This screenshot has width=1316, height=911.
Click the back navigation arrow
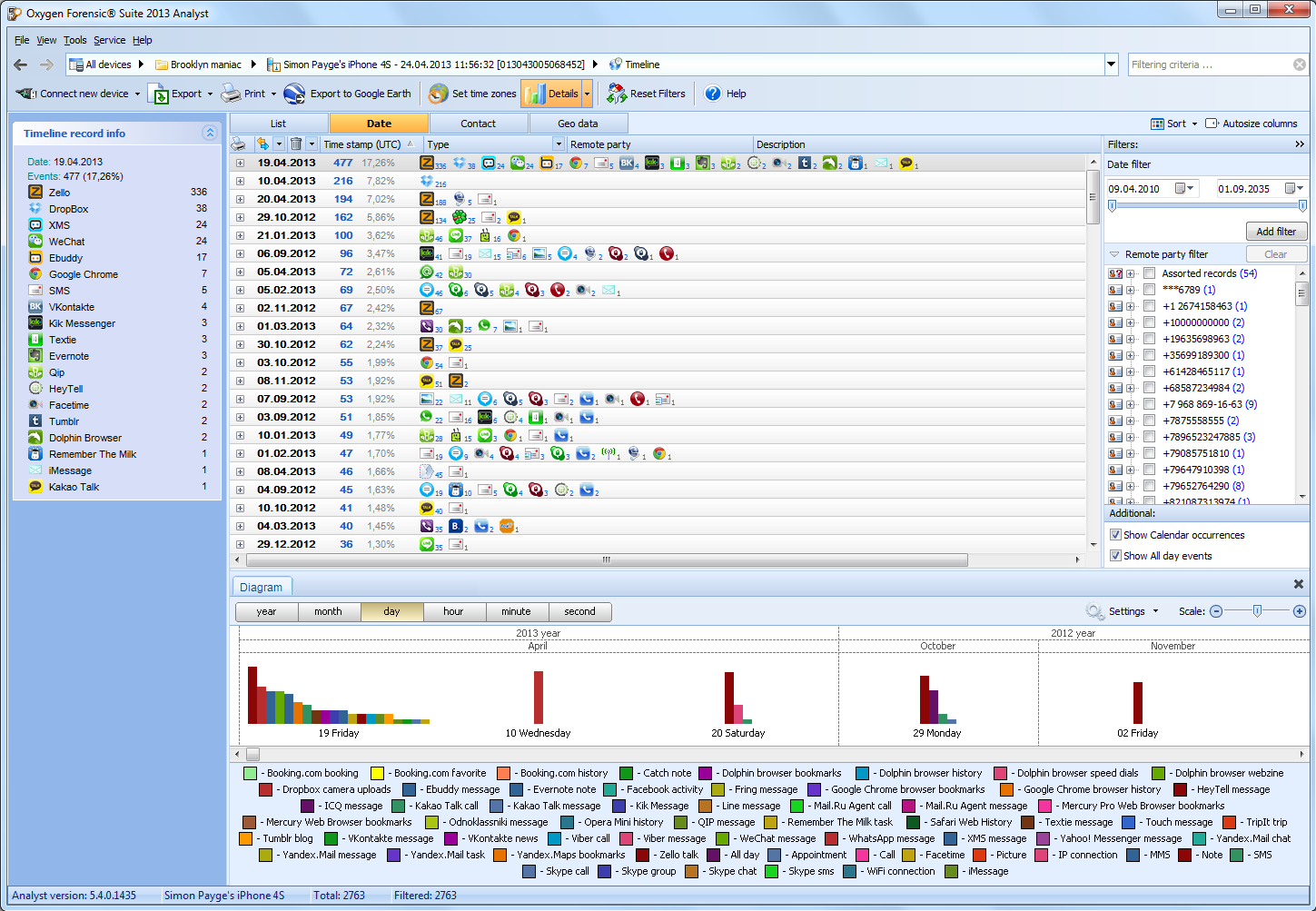tap(21, 64)
